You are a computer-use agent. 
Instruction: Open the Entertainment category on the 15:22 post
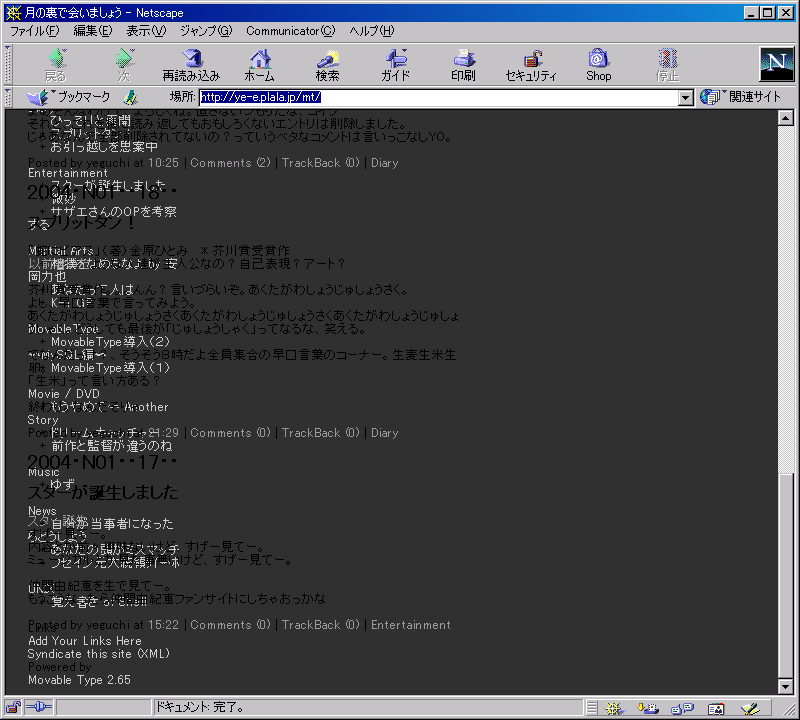(x=411, y=625)
